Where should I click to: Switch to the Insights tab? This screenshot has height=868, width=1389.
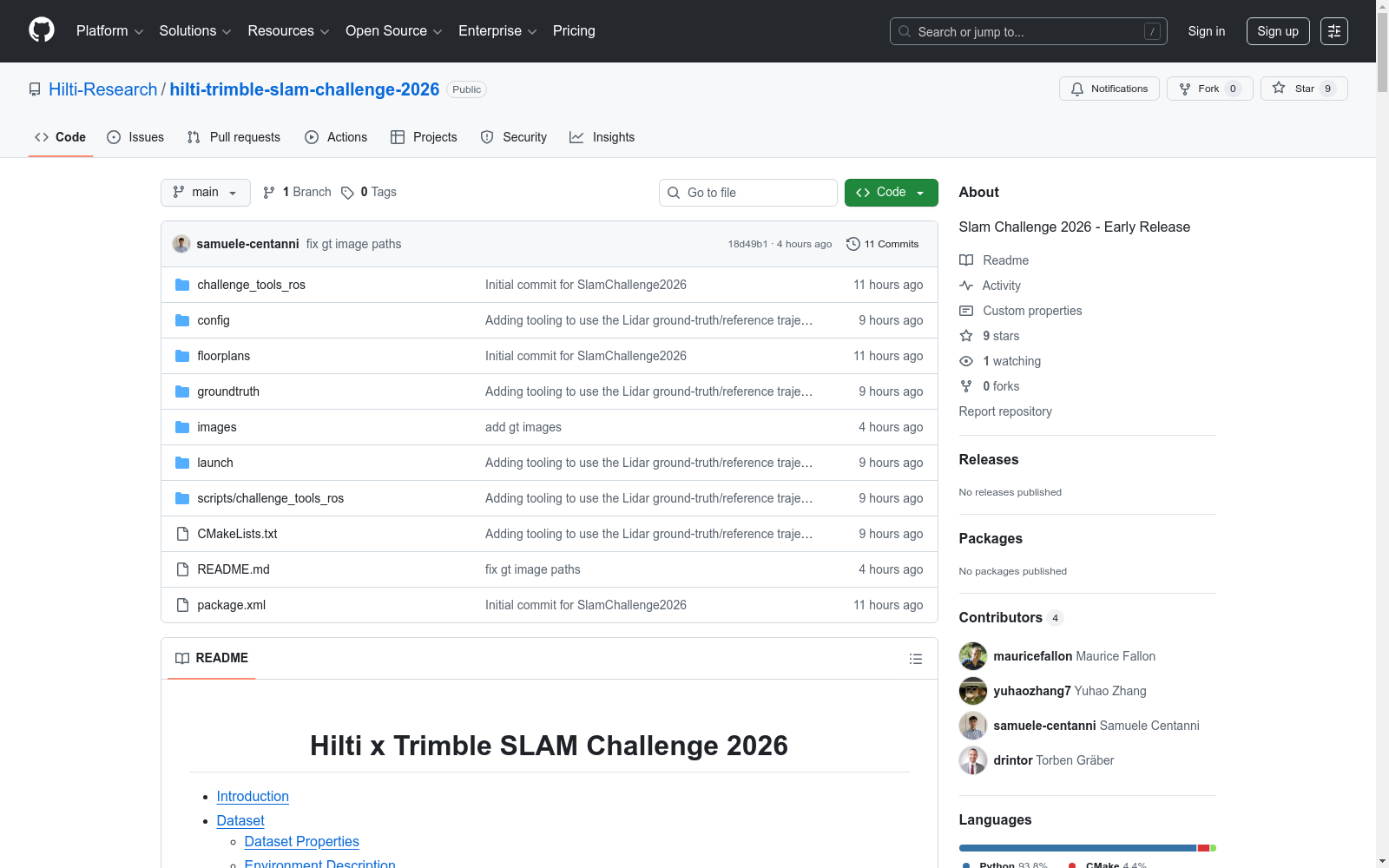click(x=602, y=137)
